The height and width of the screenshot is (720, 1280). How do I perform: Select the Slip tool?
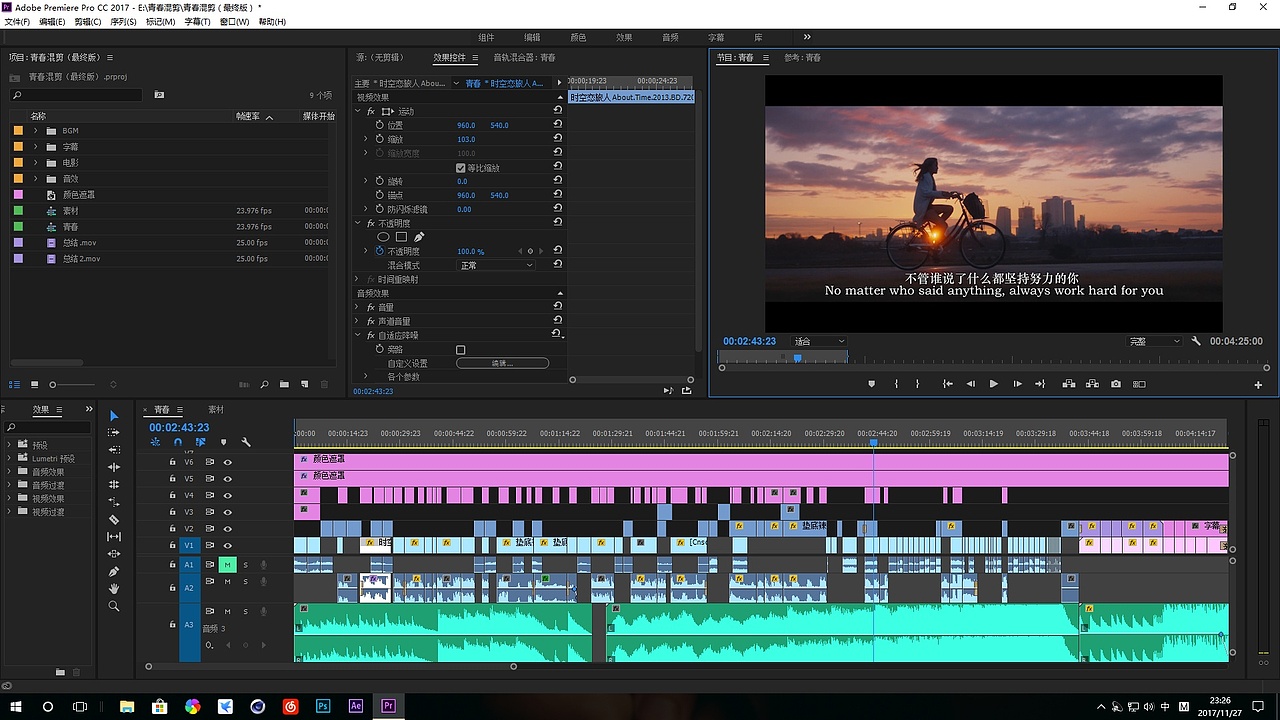[x=114, y=537]
